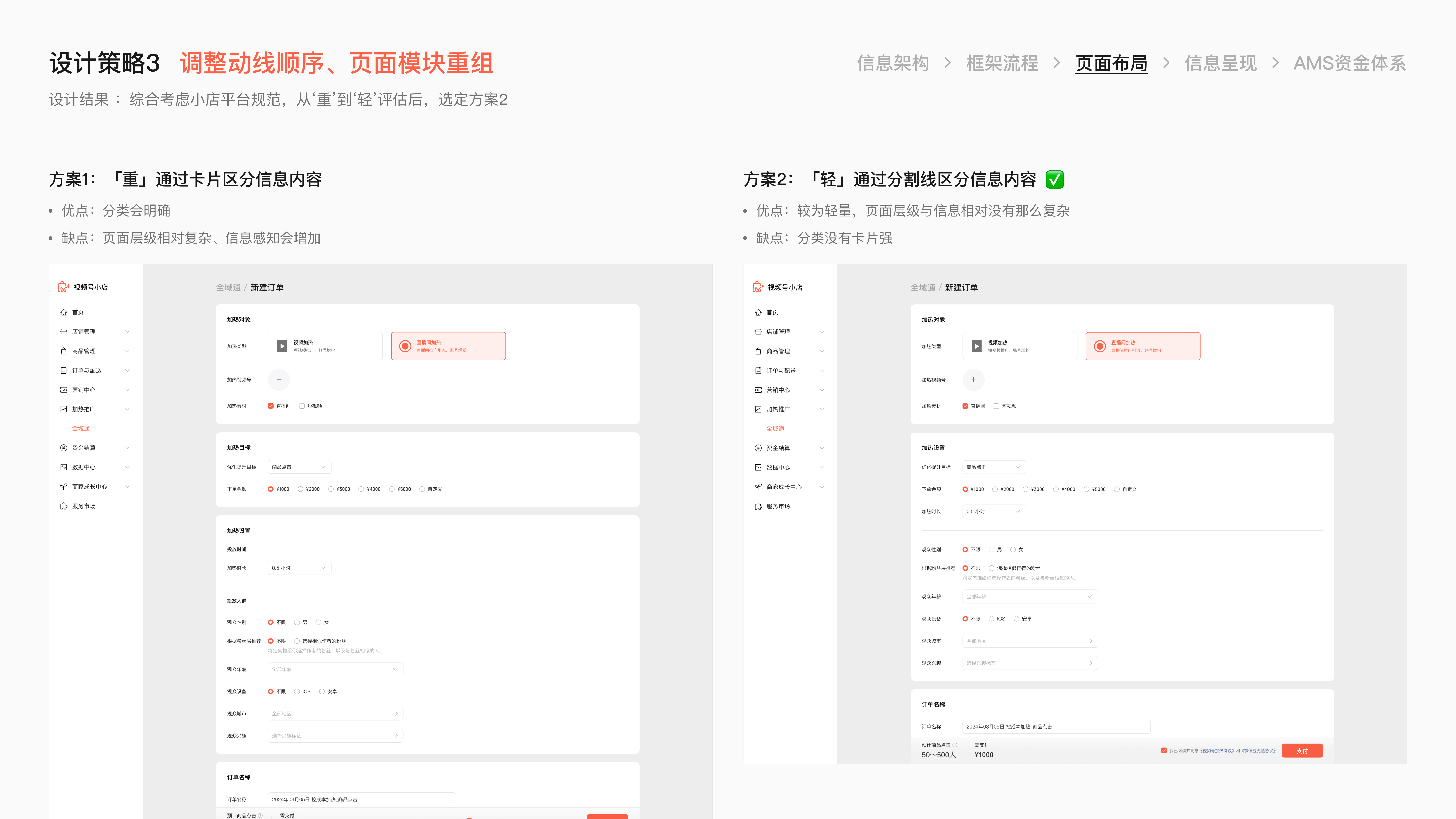Click 加热推广 chart icon in left mockup sidebar

64,409
